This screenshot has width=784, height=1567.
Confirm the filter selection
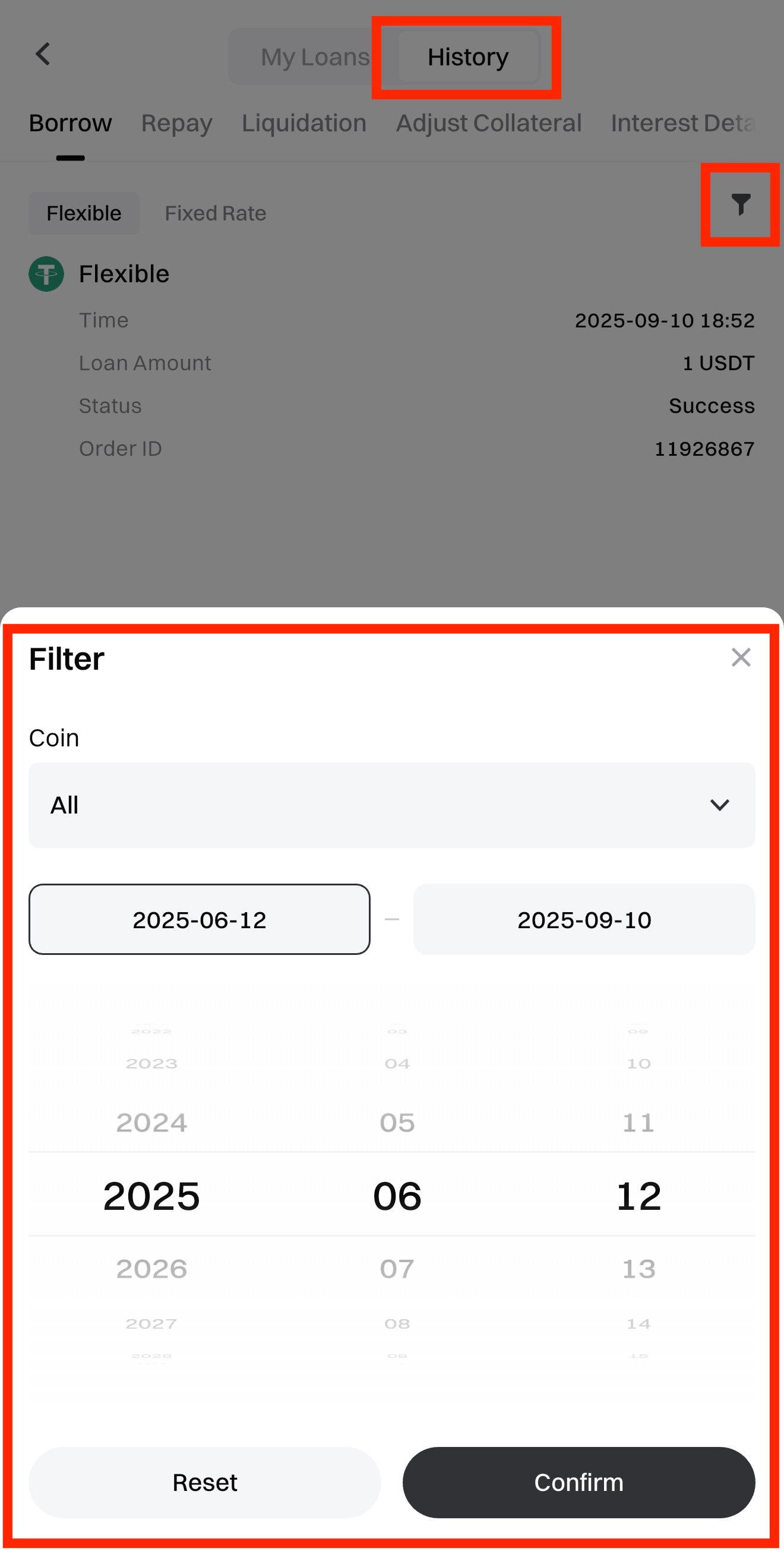578,1482
